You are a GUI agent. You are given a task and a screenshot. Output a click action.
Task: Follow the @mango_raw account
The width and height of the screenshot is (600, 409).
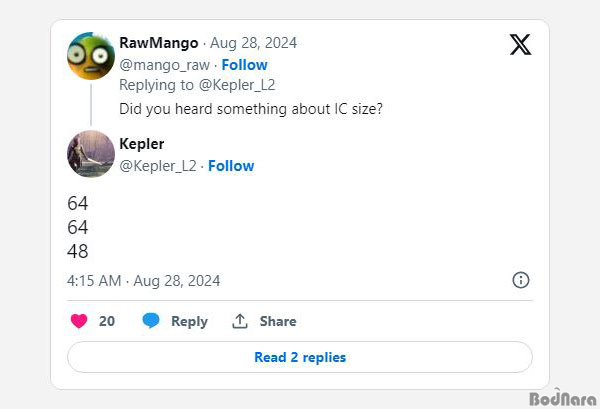tap(245, 65)
